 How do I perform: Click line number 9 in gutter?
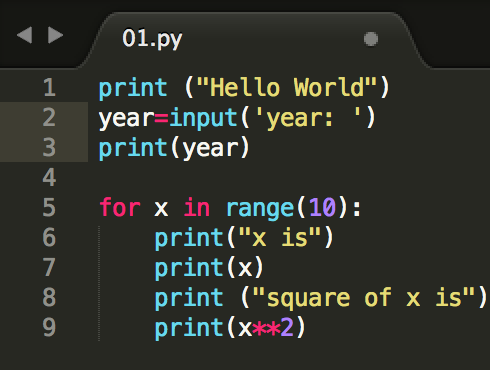pos(49,327)
